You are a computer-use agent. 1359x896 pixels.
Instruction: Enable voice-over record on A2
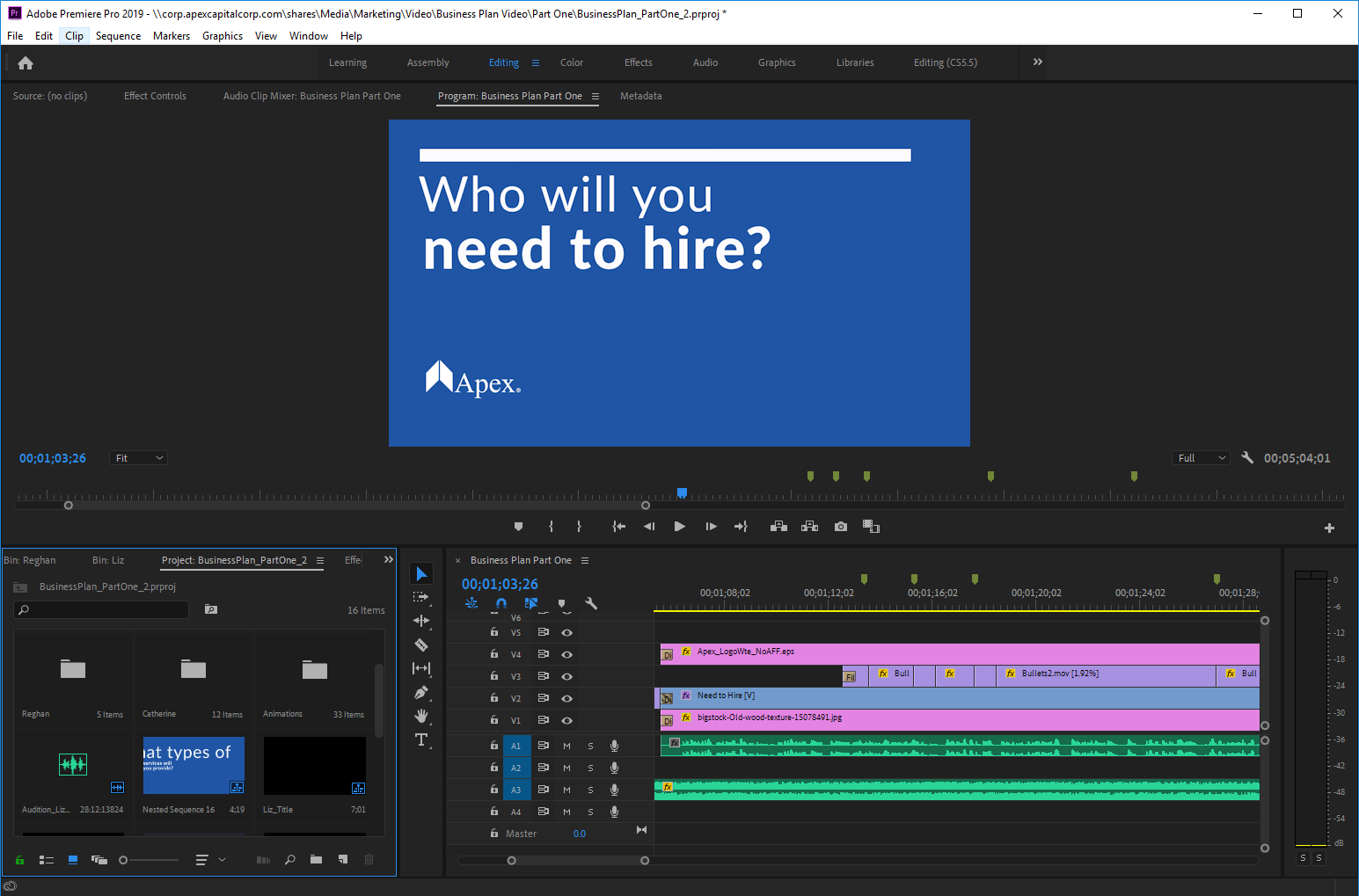pyautogui.click(x=614, y=768)
